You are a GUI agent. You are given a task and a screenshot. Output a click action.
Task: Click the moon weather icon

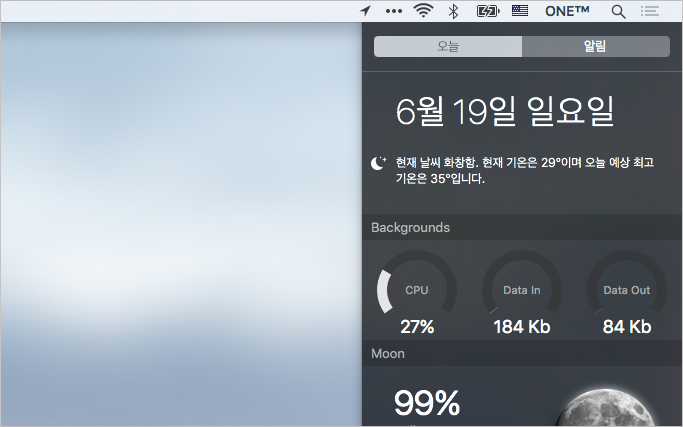(x=378, y=163)
